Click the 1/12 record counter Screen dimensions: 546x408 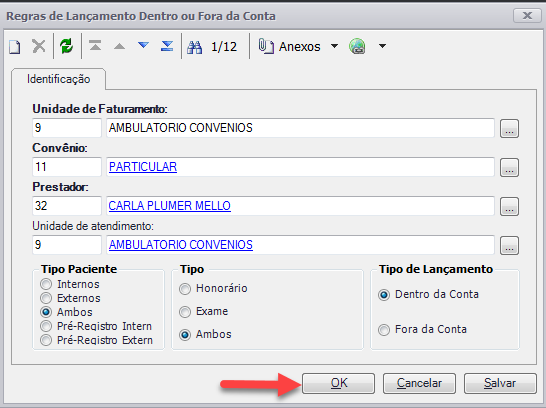(x=224, y=47)
